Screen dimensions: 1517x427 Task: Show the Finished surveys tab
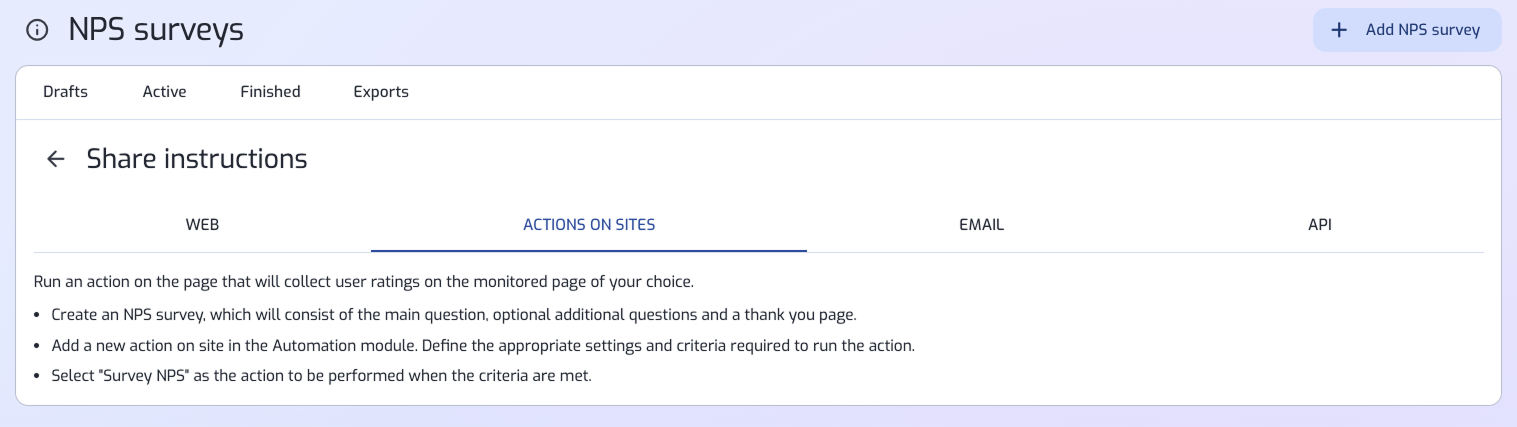(x=270, y=92)
